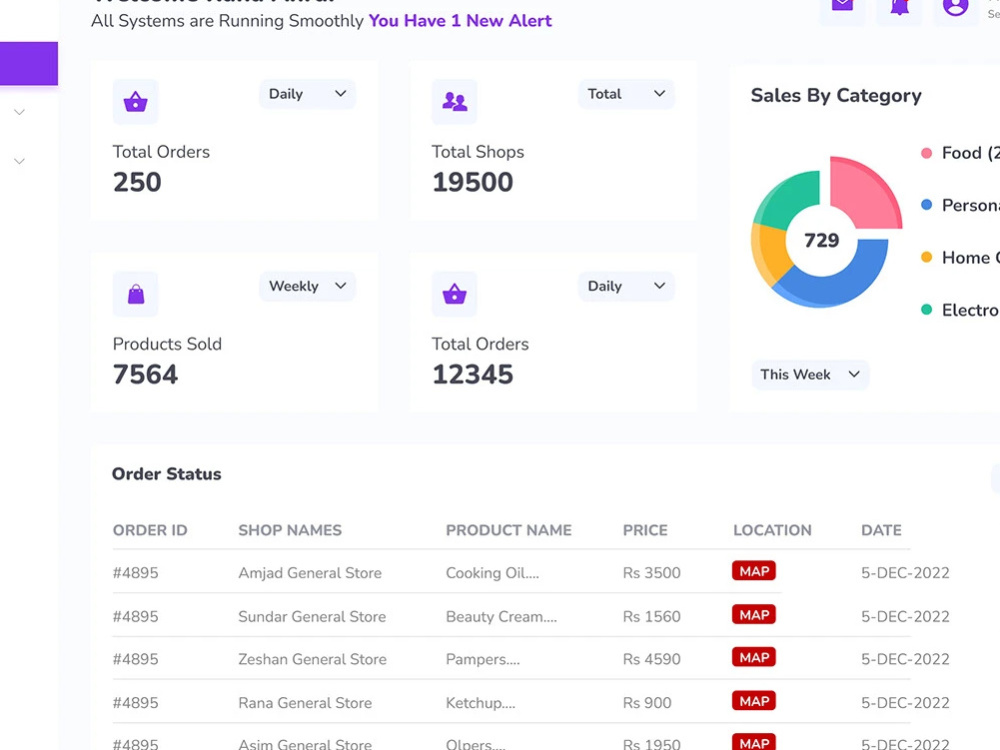Open the Daily dropdown on Total Orders 12345 card
Viewport: 1000px width, 750px height.
point(626,286)
